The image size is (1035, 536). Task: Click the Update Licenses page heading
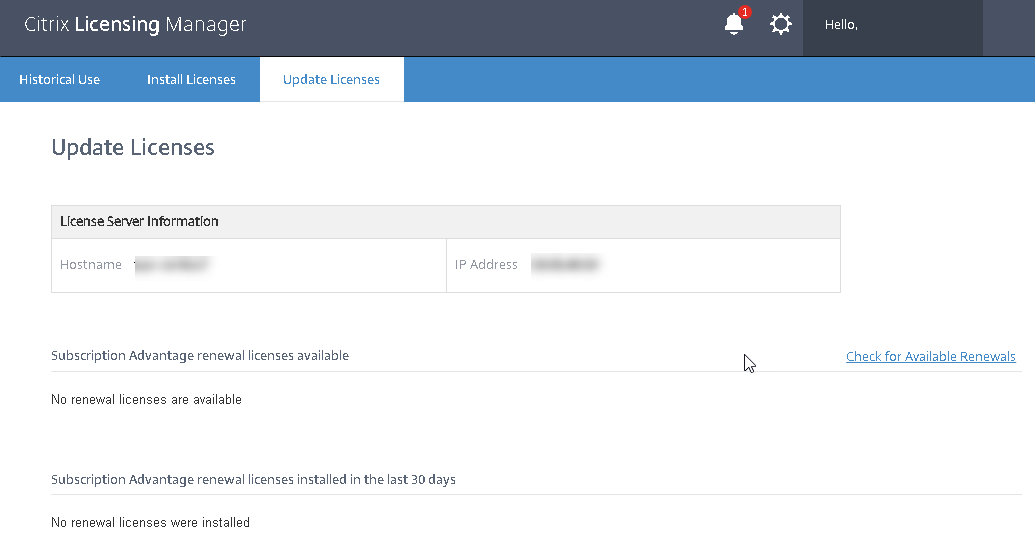tap(133, 148)
